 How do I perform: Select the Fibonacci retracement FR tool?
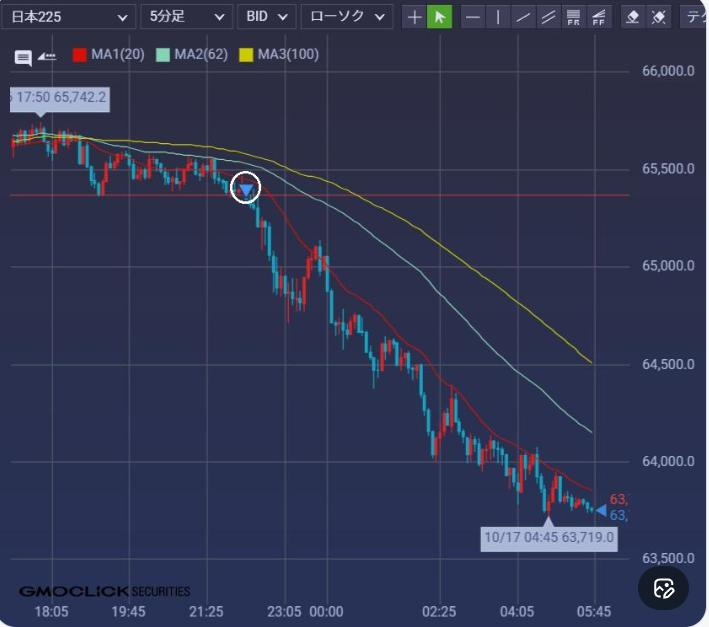[573, 17]
